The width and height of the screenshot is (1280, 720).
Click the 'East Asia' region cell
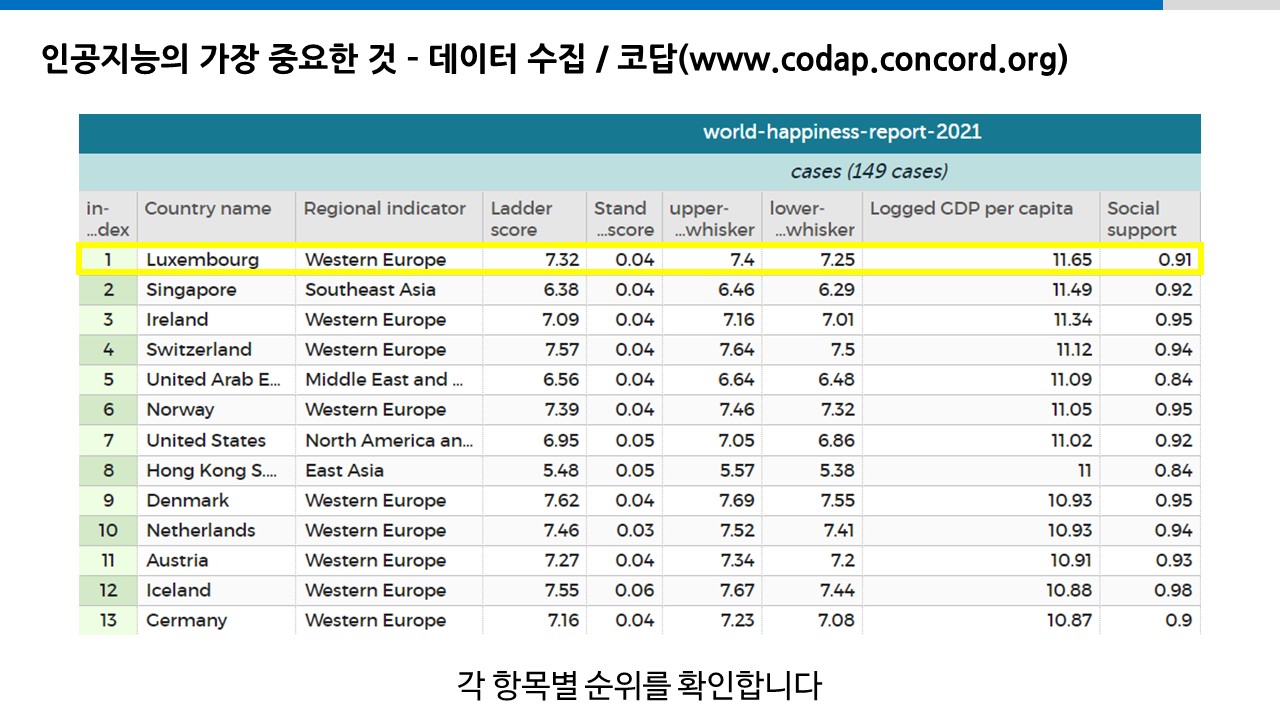pyautogui.click(x=389, y=471)
